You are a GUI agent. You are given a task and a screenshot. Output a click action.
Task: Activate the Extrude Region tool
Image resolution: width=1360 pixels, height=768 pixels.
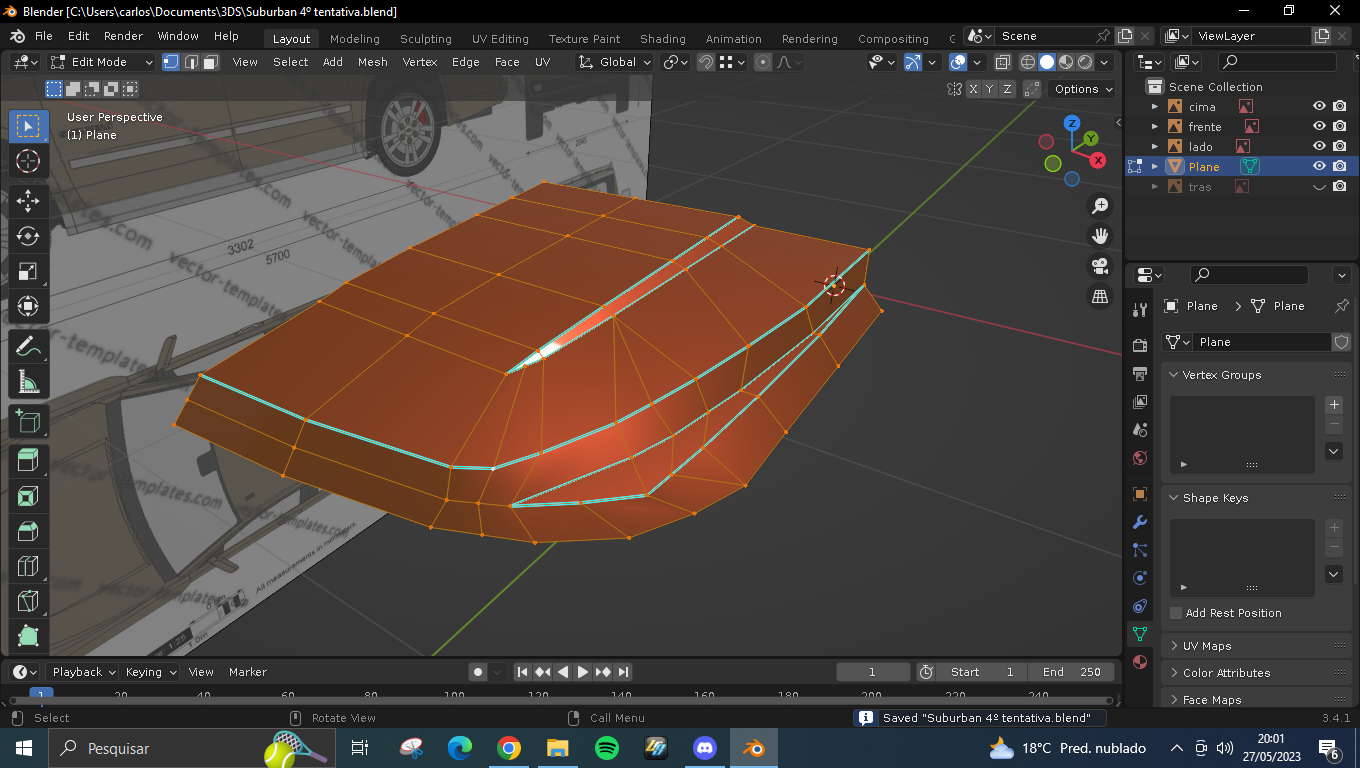pos(28,460)
